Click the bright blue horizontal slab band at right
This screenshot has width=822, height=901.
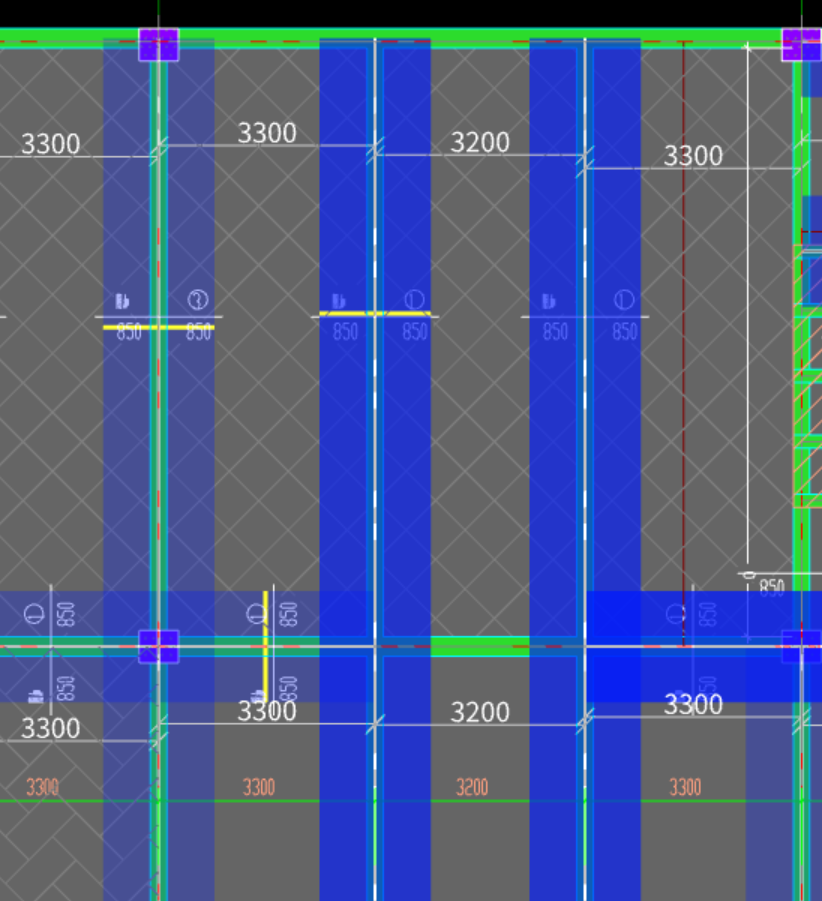point(704,646)
